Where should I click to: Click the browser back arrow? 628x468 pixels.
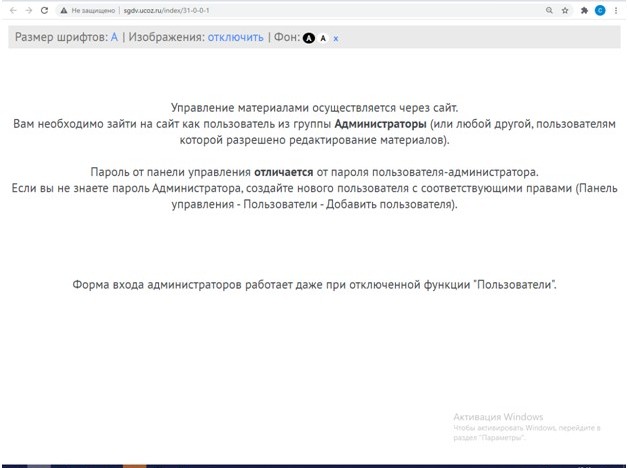[x=11, y=10]
